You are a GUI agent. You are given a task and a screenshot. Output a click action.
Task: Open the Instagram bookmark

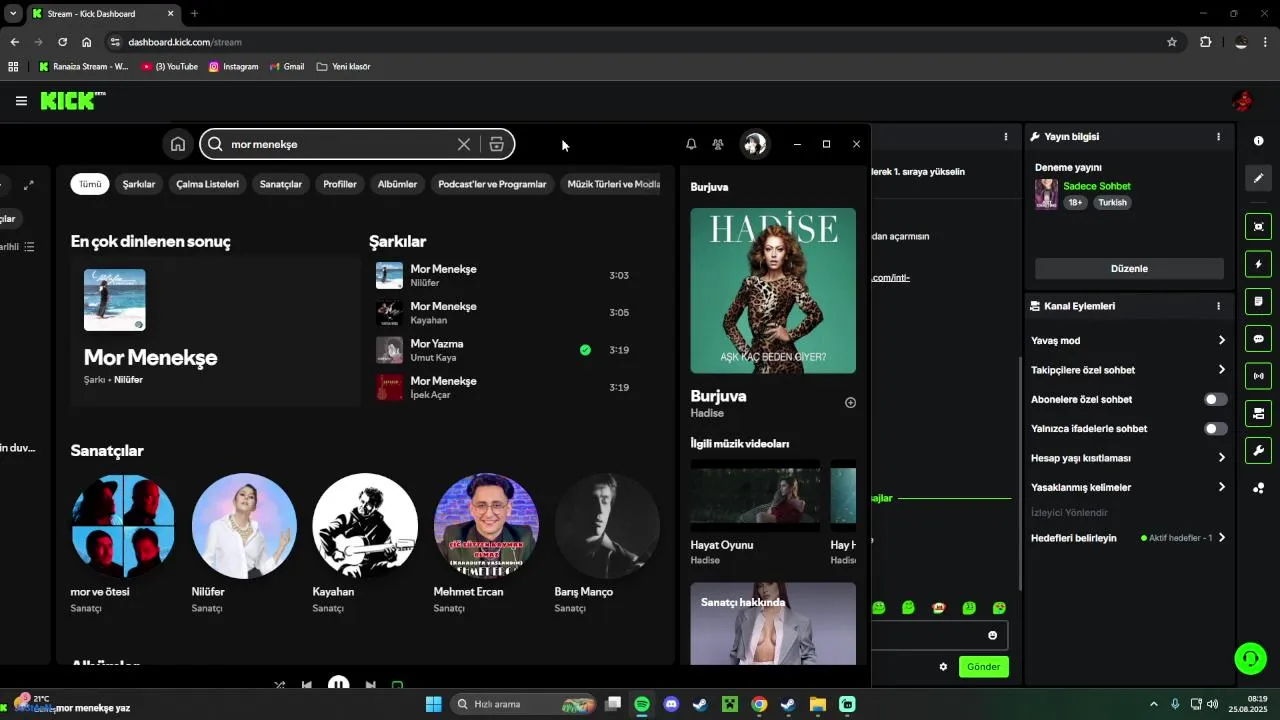click(233, 67)
